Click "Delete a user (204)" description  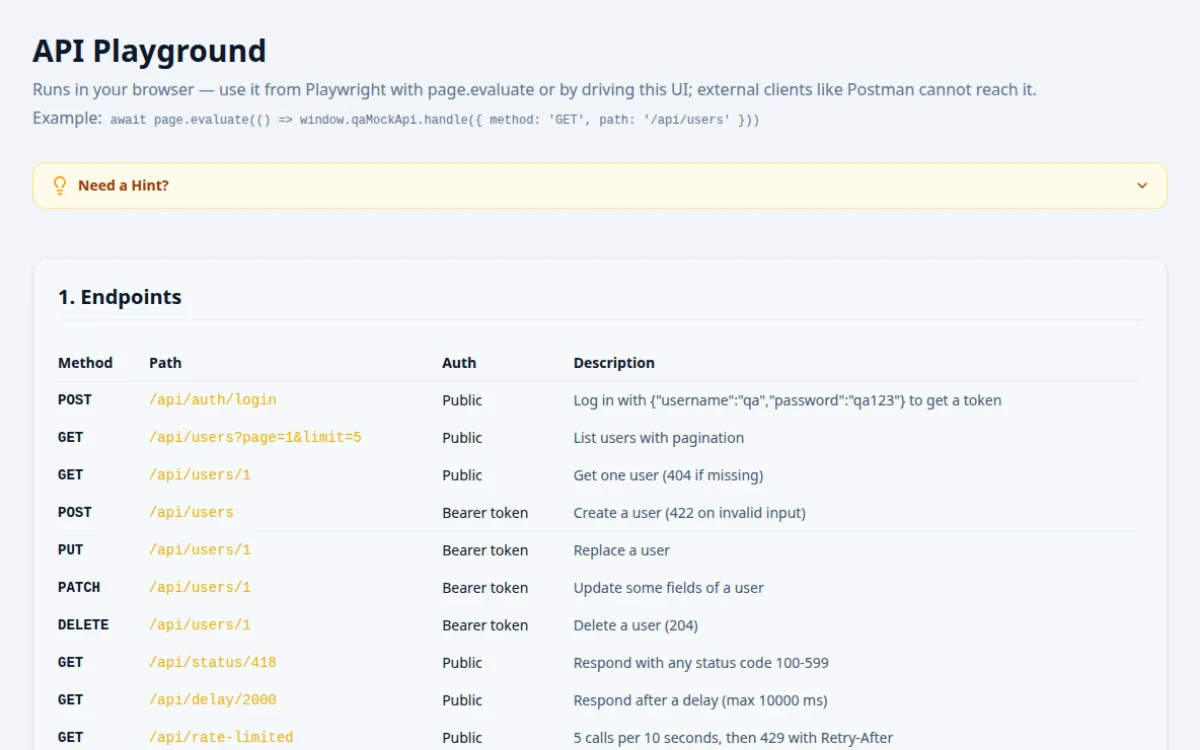[x=635, y=625]
